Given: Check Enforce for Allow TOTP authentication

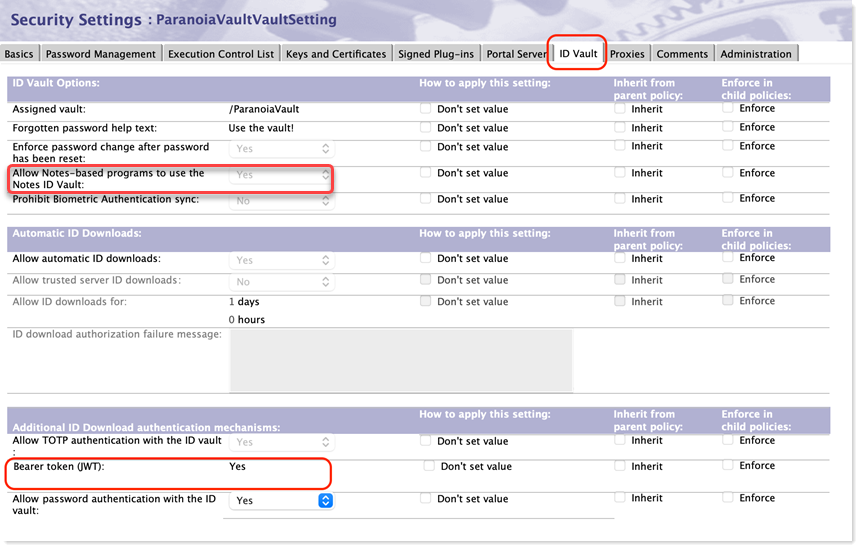Looking at the screenshot, I should pos(728,440).
